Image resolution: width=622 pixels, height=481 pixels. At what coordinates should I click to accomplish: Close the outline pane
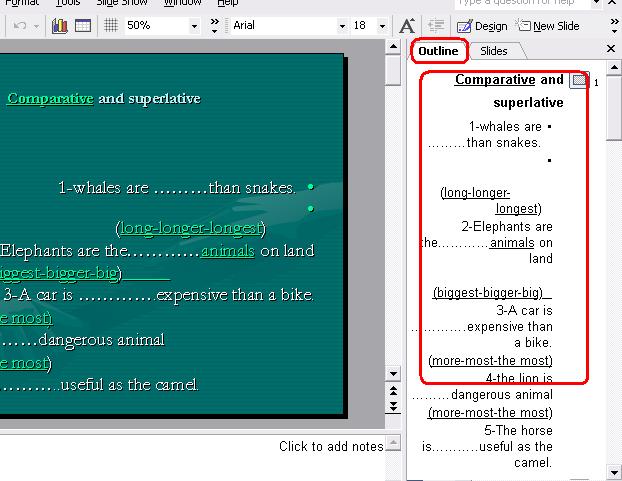(x=611, y=49)
